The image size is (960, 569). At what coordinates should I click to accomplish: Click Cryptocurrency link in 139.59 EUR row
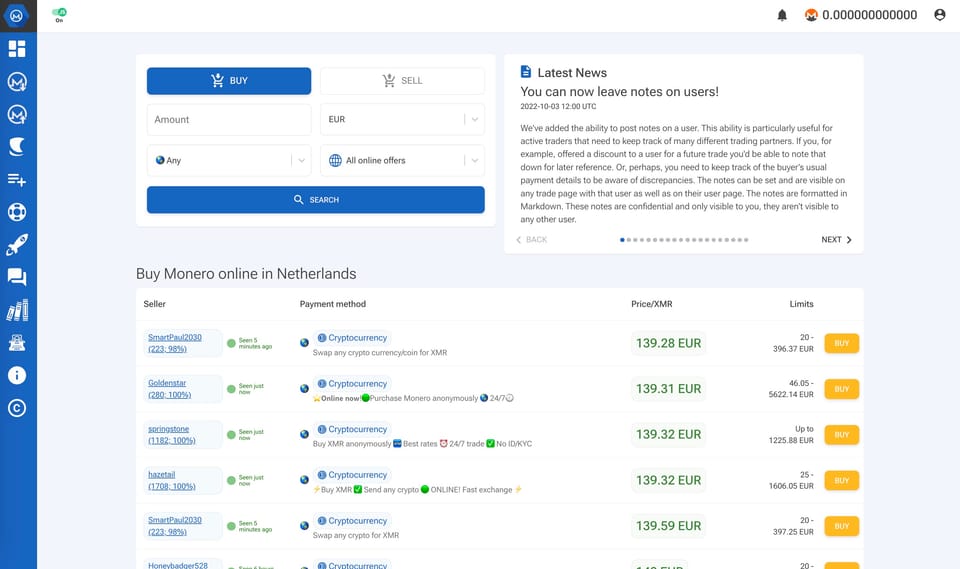point(353,521)
